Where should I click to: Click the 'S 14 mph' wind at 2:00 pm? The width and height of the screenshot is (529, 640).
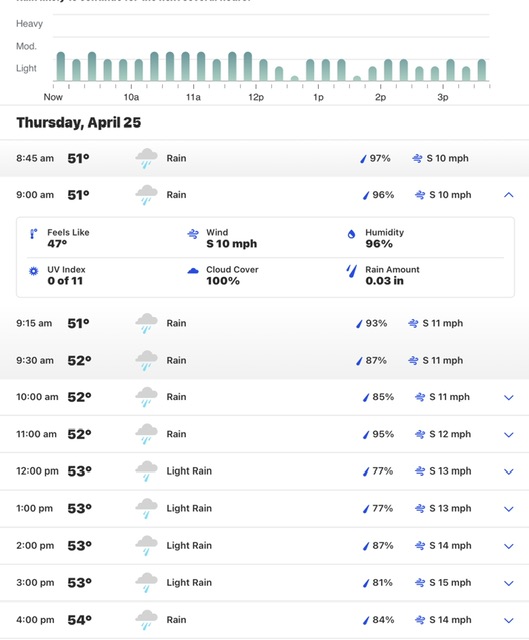450,546
